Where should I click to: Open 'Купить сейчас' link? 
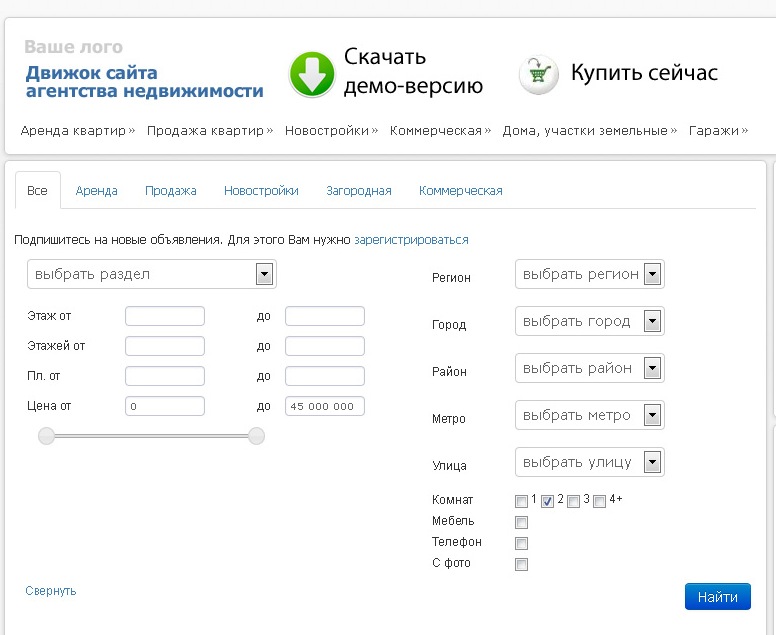coord(644,73)
